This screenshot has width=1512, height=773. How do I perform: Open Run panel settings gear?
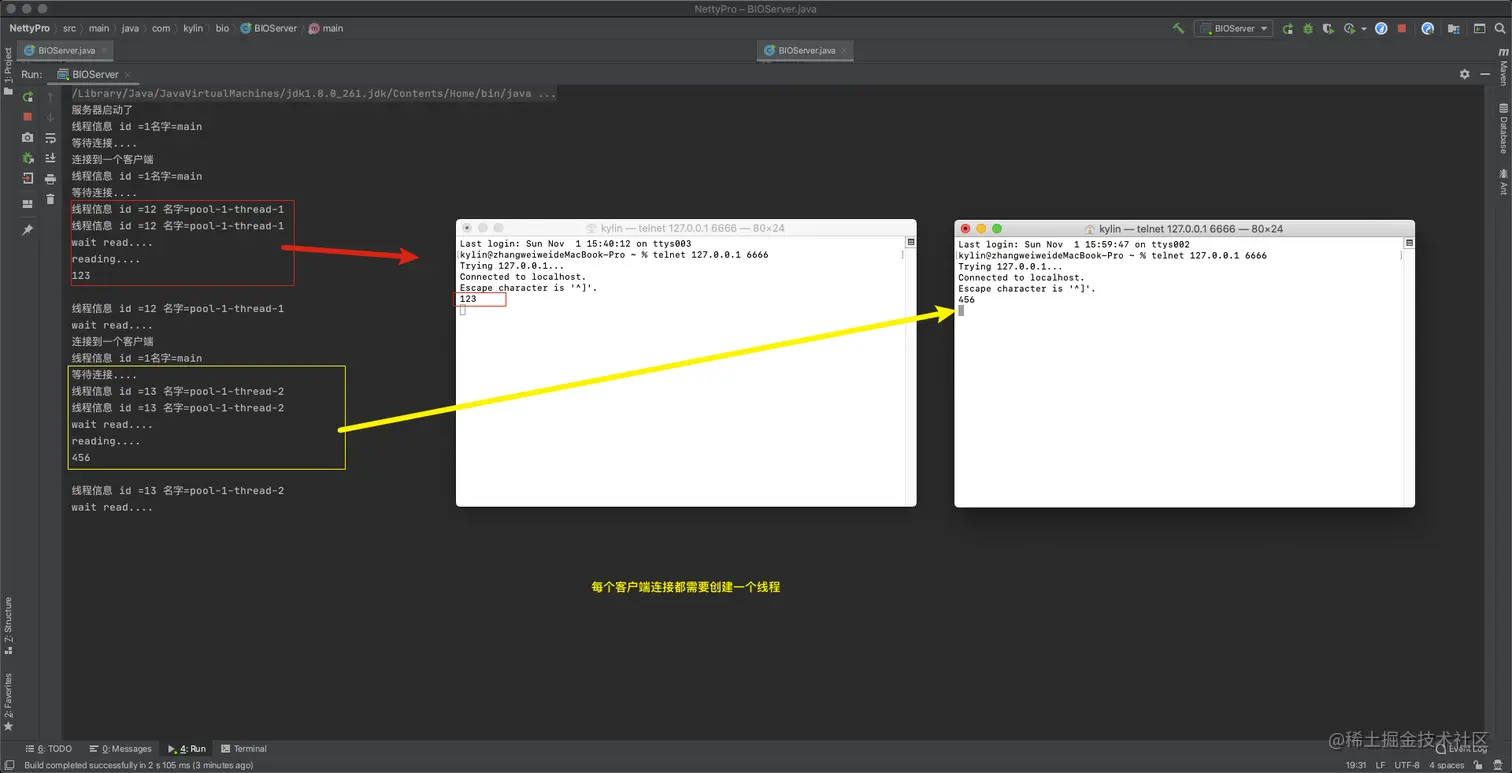[1465, 74]
